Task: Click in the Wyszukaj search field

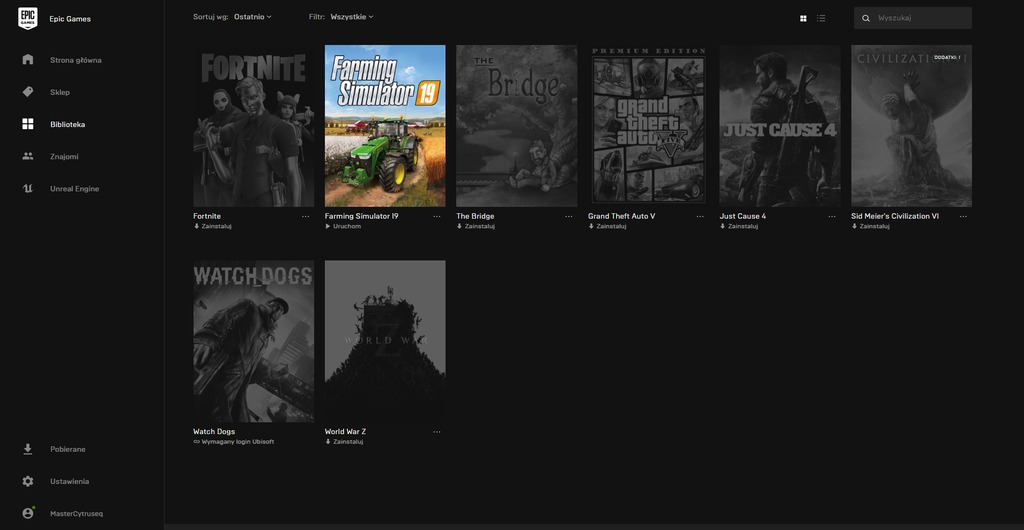Action: (913, 18)
